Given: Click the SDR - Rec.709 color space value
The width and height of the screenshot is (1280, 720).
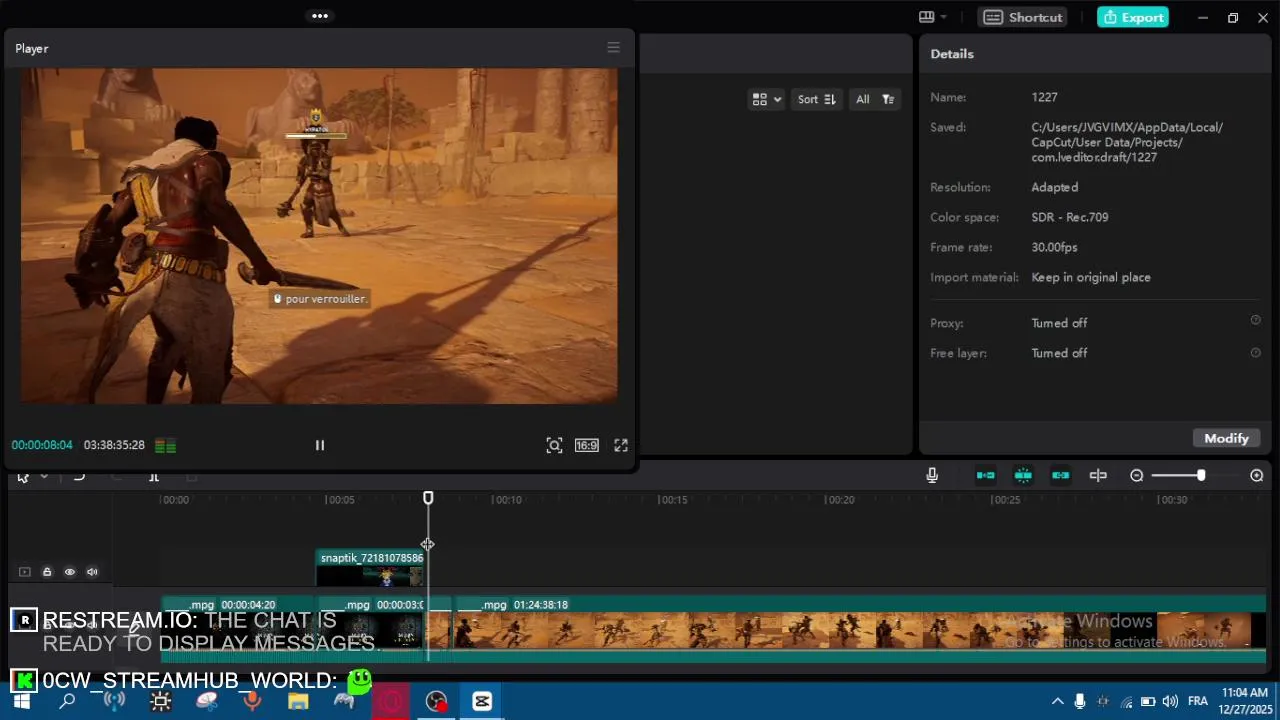Looking at the screenshot, I should point(1069,217).
